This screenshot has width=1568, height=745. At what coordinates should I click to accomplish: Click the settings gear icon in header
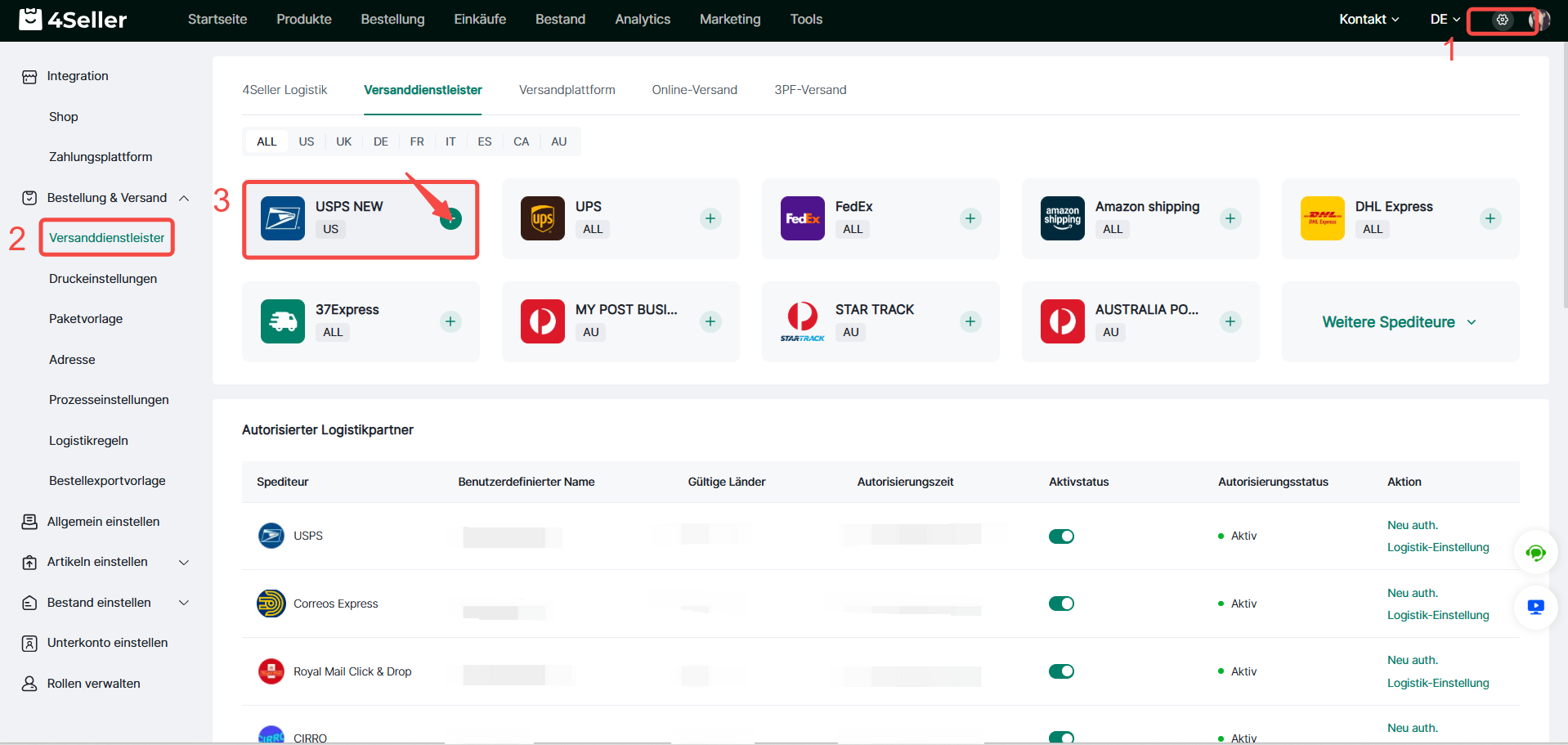[x=1502, y=20]
